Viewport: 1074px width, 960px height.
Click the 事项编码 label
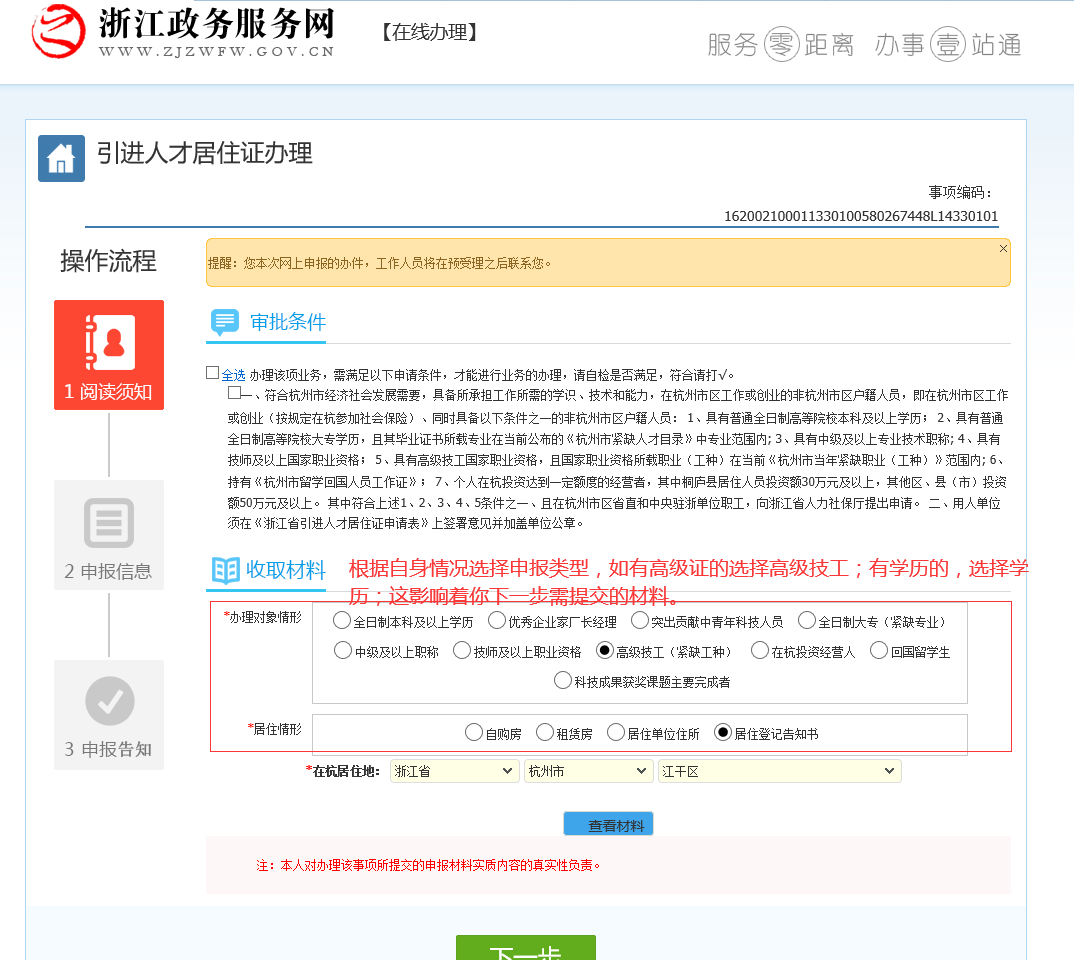(x=960, y=192)
